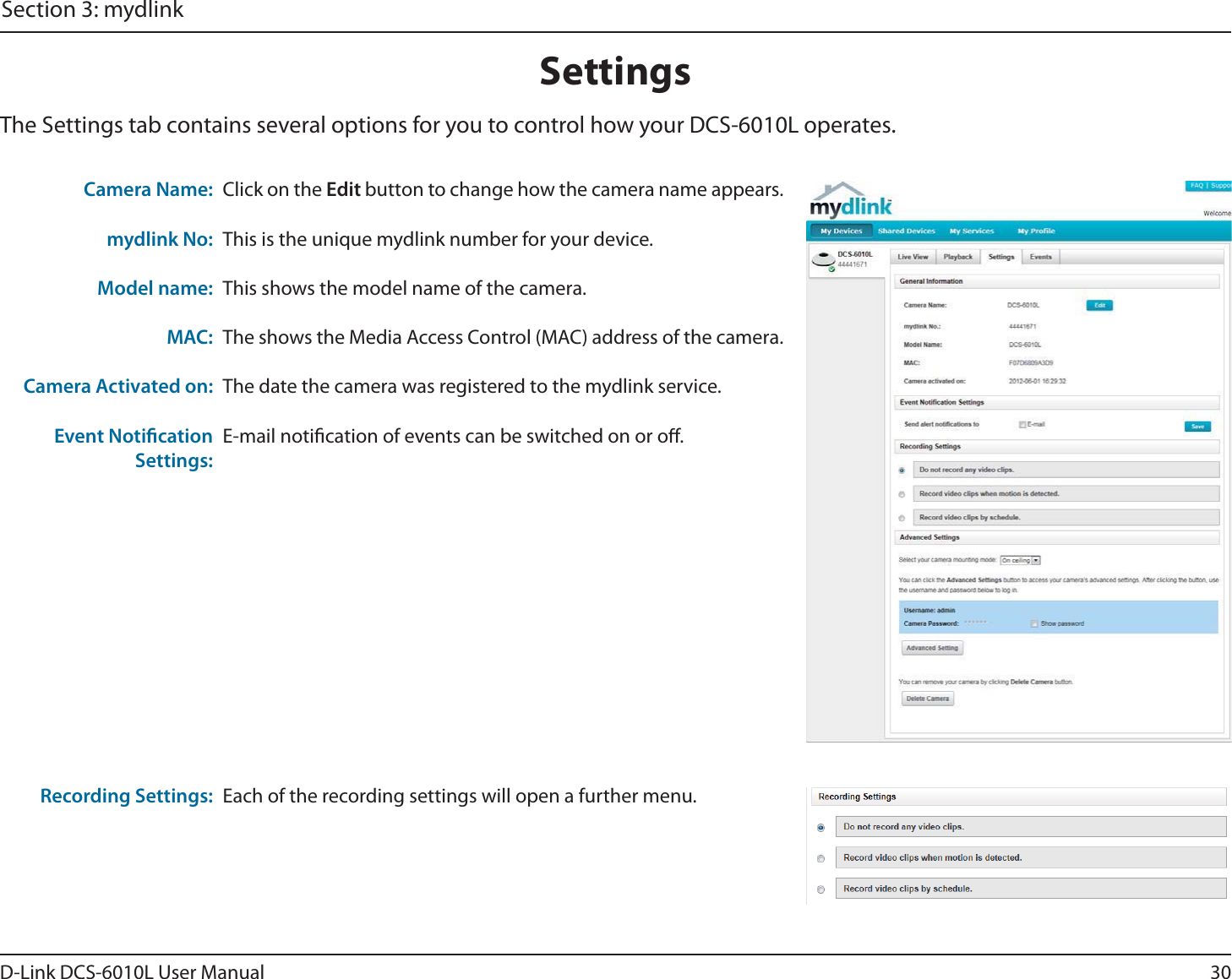Click the Recording Settings header in the enlarged image
Screen dimensions: 1232x979
(1018, 797)
